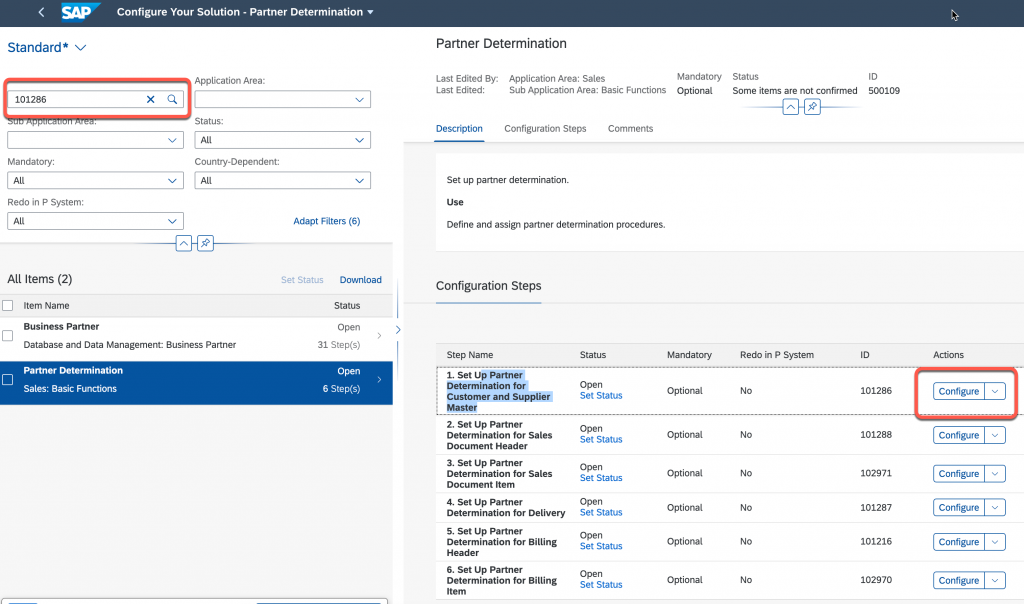1024x604 pixels.
Task: Switch to the Comments tab
Action: [630, 129]
